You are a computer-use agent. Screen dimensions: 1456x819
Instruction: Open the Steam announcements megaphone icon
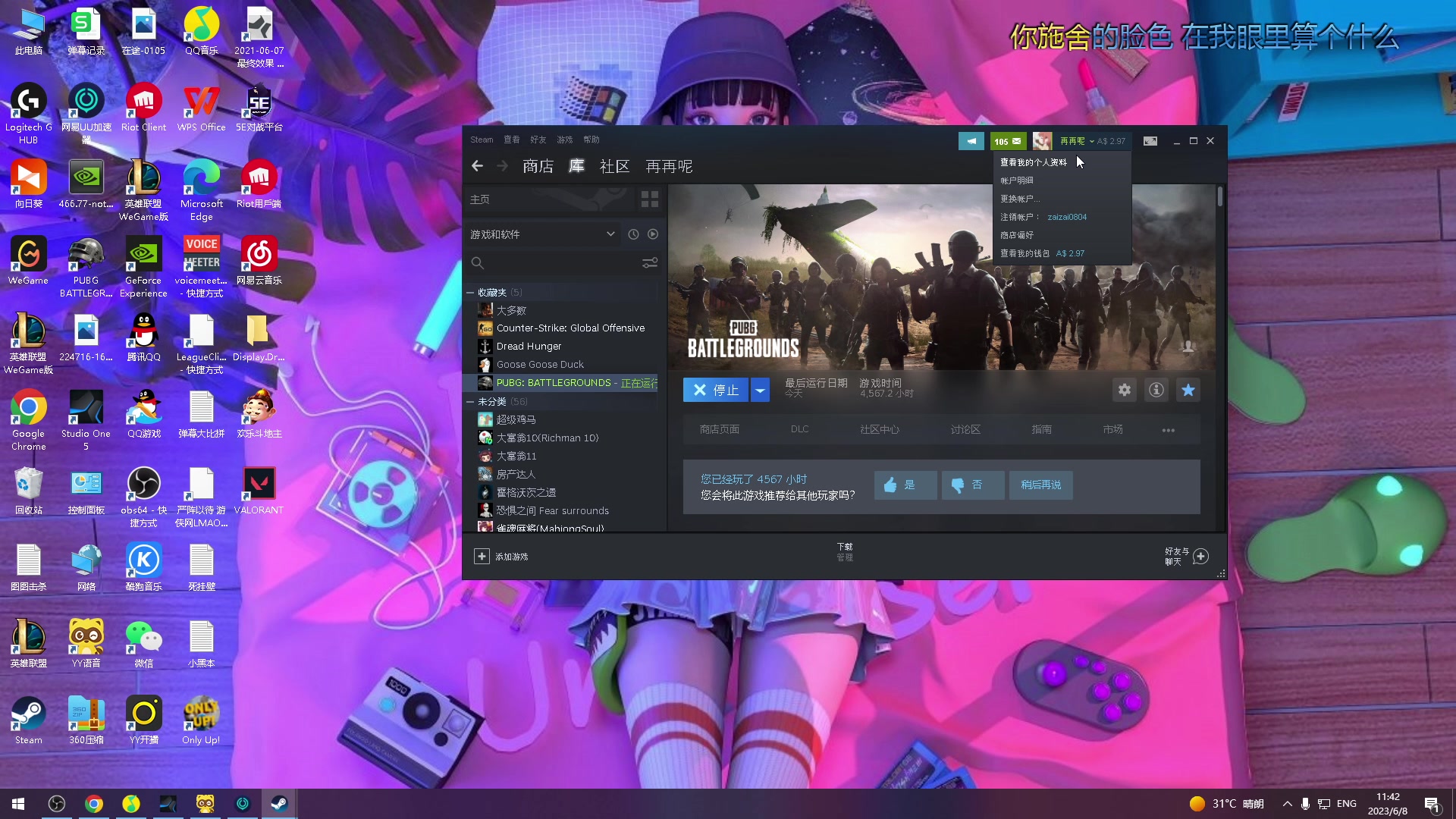point(971,141)
